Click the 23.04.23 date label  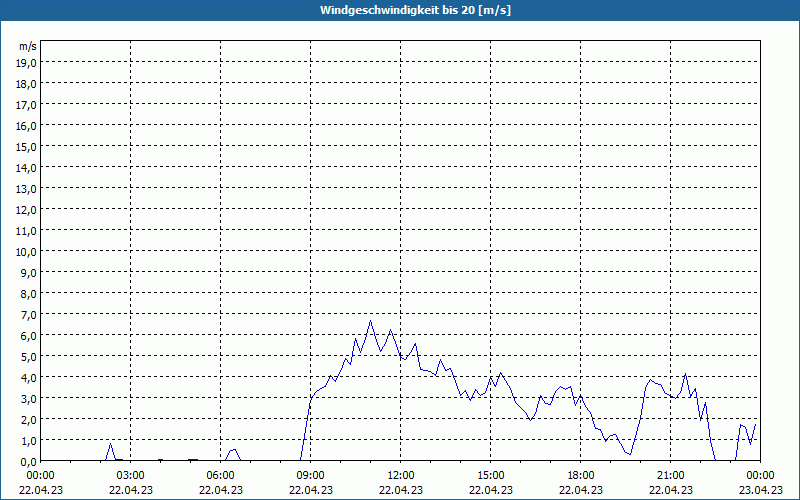[x=761, y=490]
